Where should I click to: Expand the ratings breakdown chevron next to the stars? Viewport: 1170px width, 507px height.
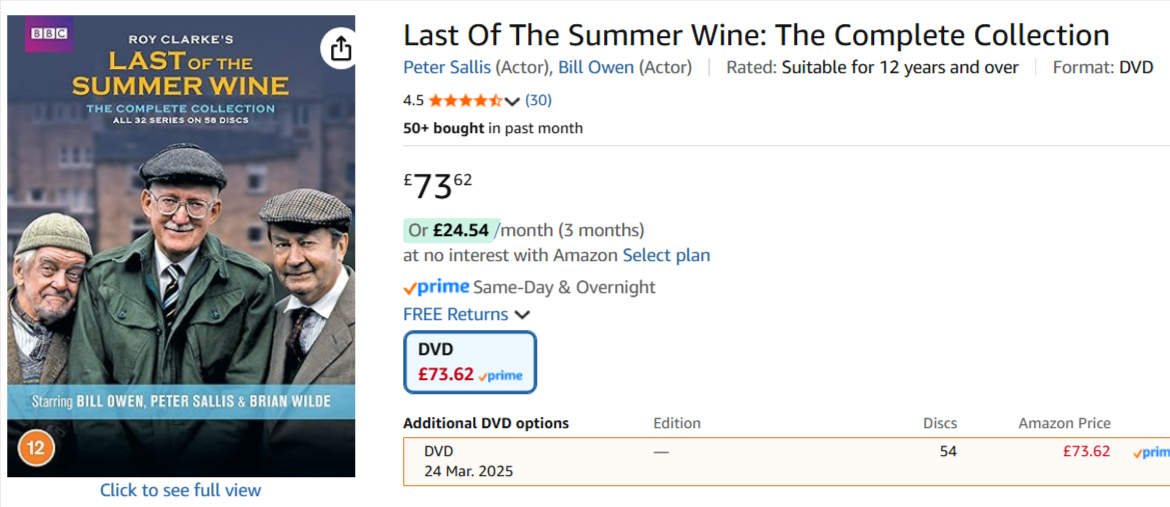pos(513,101)
